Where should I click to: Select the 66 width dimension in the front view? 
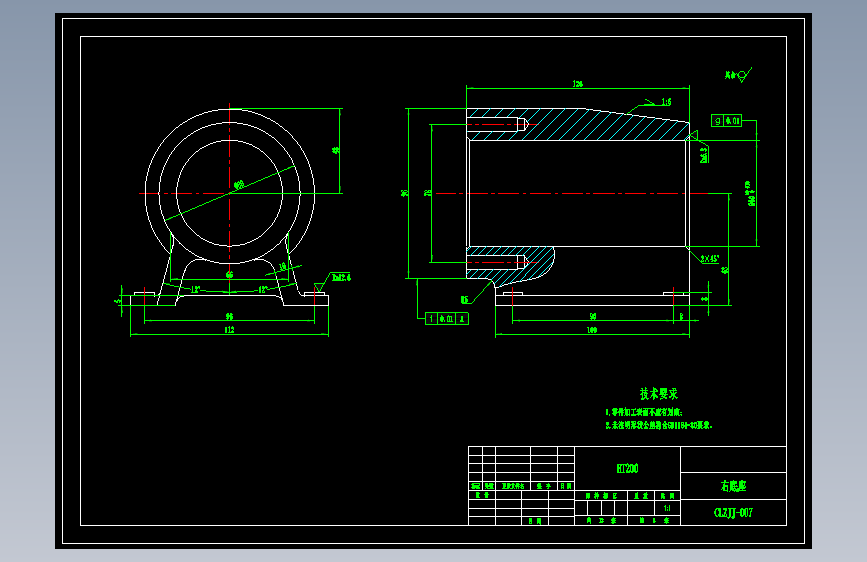(229, 274)
